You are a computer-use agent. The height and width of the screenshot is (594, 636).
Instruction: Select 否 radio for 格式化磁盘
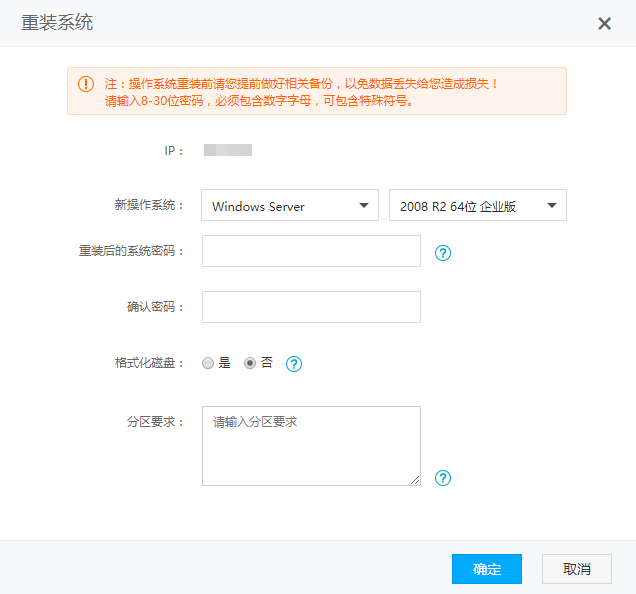pos(249,363)
